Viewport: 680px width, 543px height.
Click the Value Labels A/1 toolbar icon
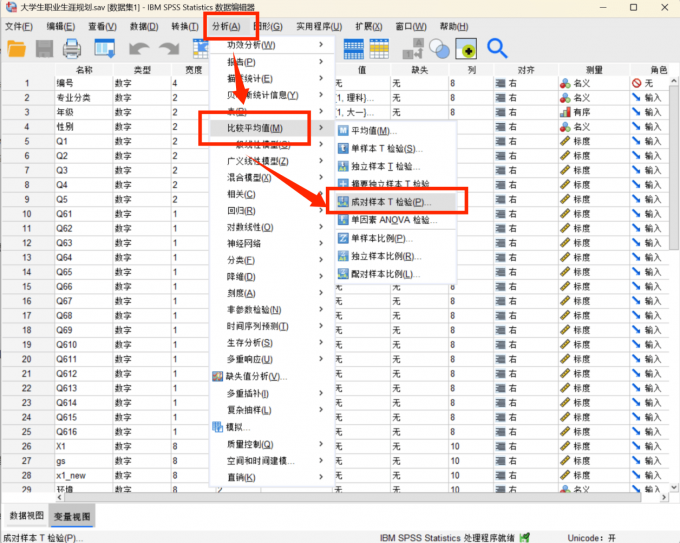(x=412, y=49)
